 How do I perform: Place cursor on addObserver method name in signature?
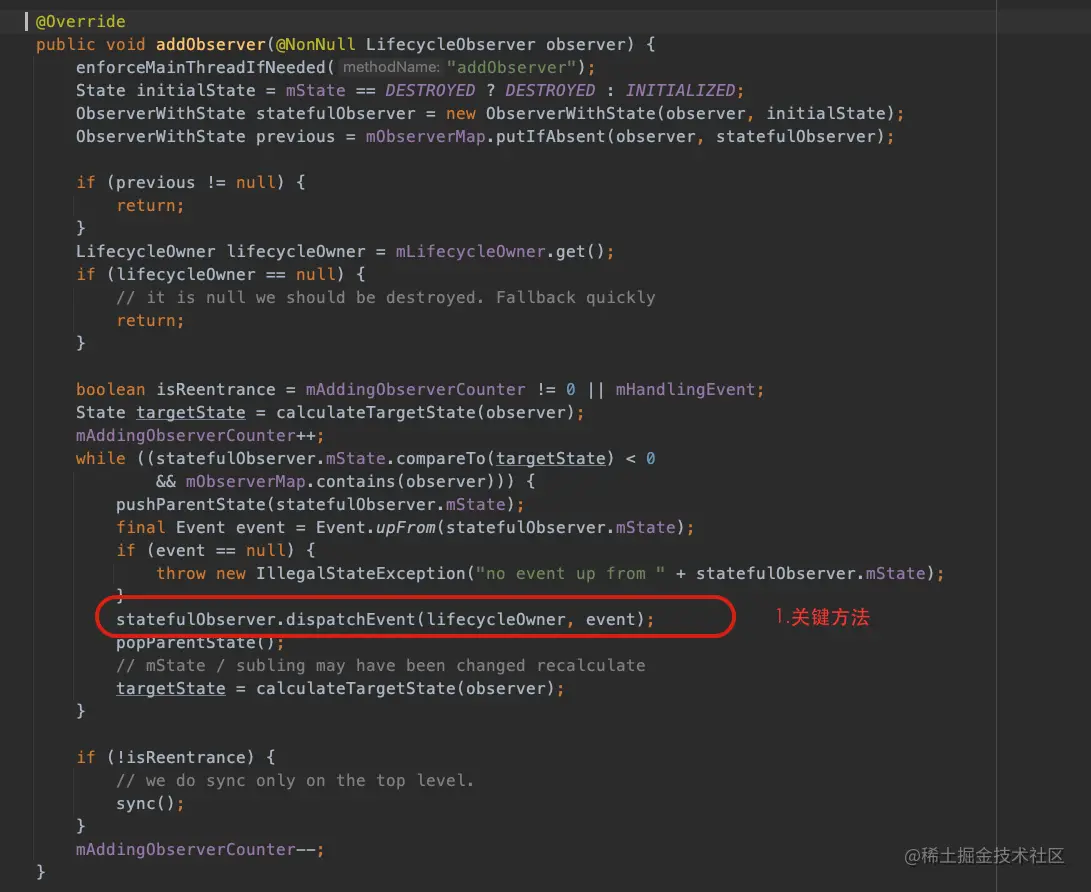[x=211, y=45]
